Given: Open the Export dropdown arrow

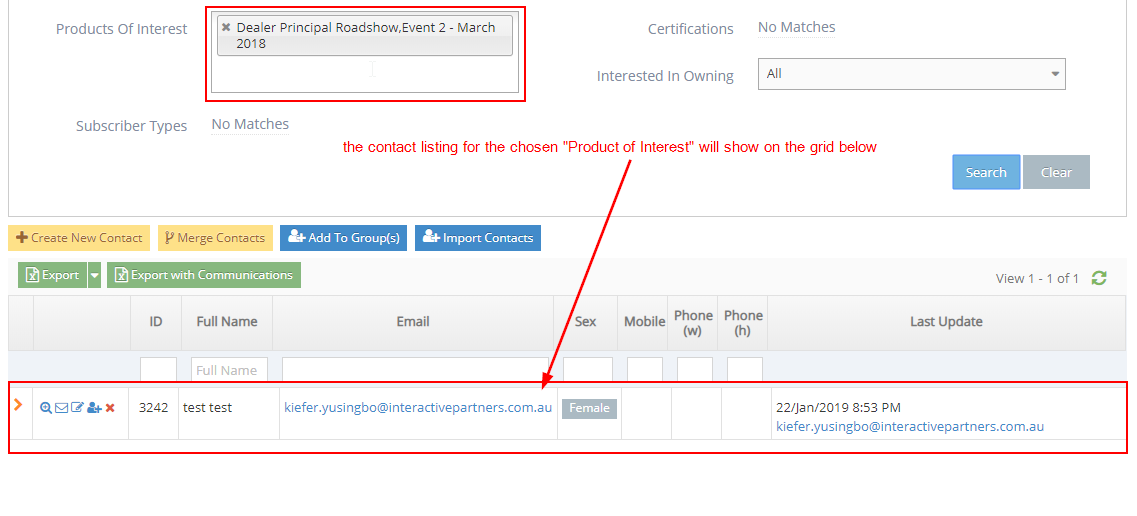Looking at the screenshot, I should [x=94, y=275].
